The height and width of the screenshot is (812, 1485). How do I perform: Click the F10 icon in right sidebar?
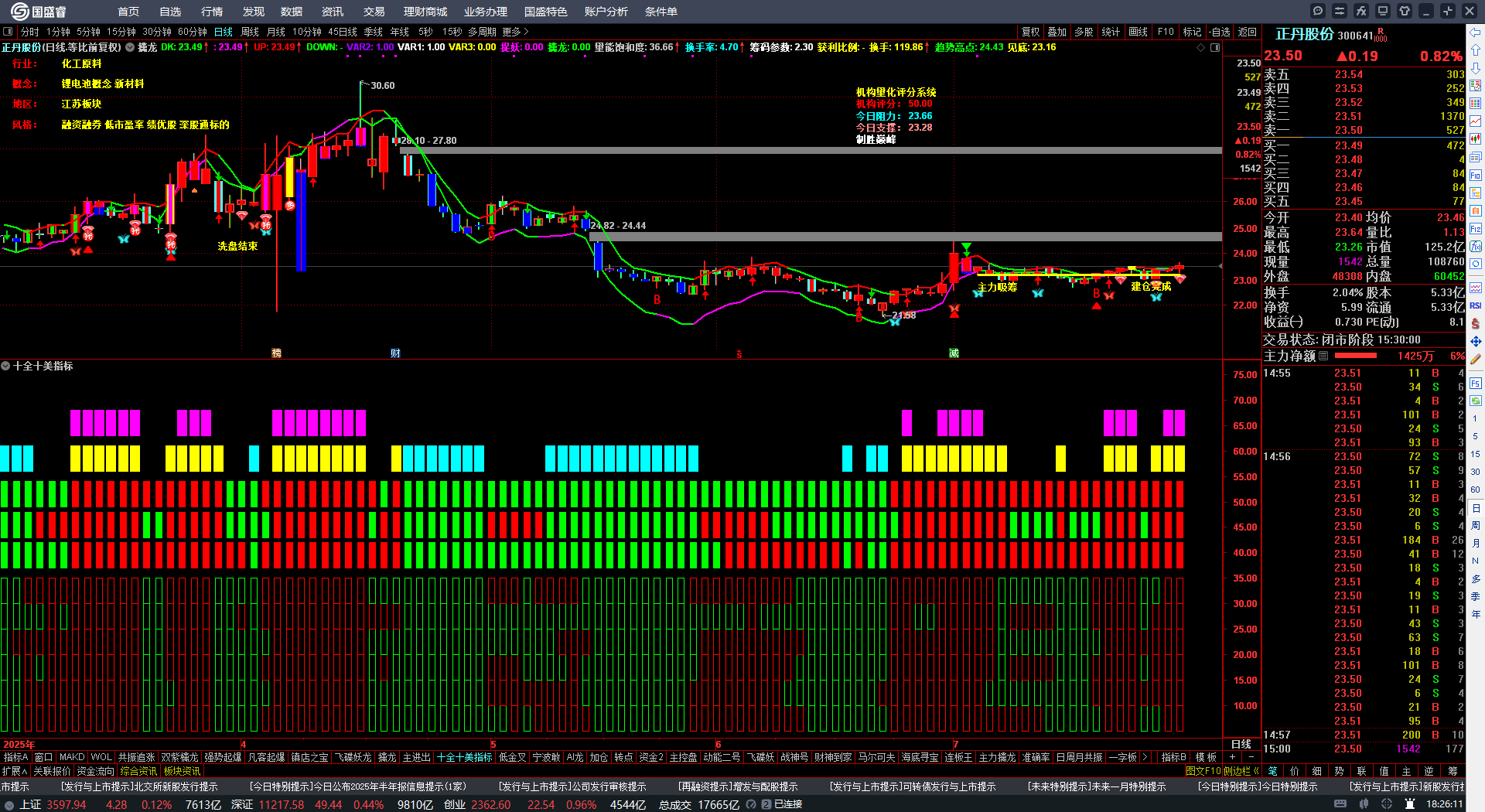click(1476, 175)
